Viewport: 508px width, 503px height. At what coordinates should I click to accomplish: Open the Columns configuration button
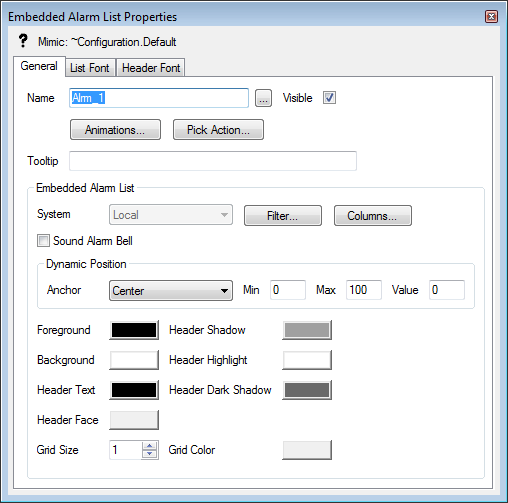point(373,216)
